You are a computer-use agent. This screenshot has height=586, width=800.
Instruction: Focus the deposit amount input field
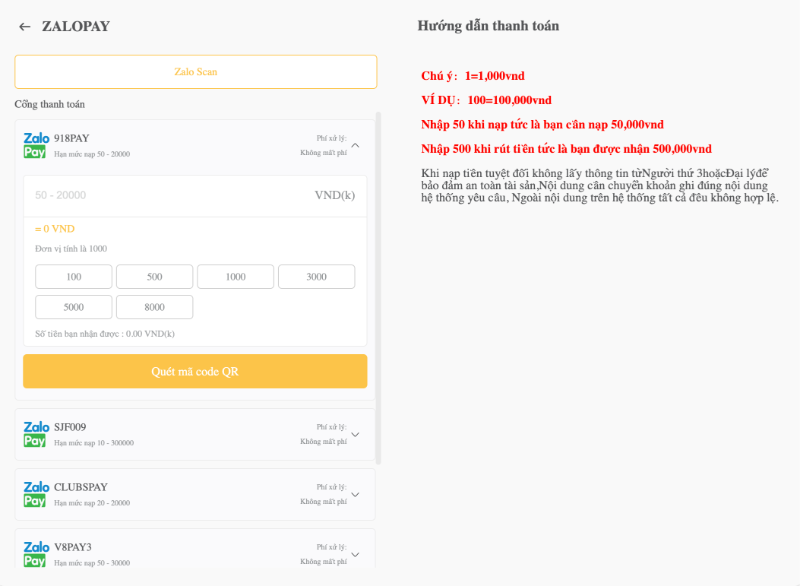pyautogui.click(x=170, y=195)
